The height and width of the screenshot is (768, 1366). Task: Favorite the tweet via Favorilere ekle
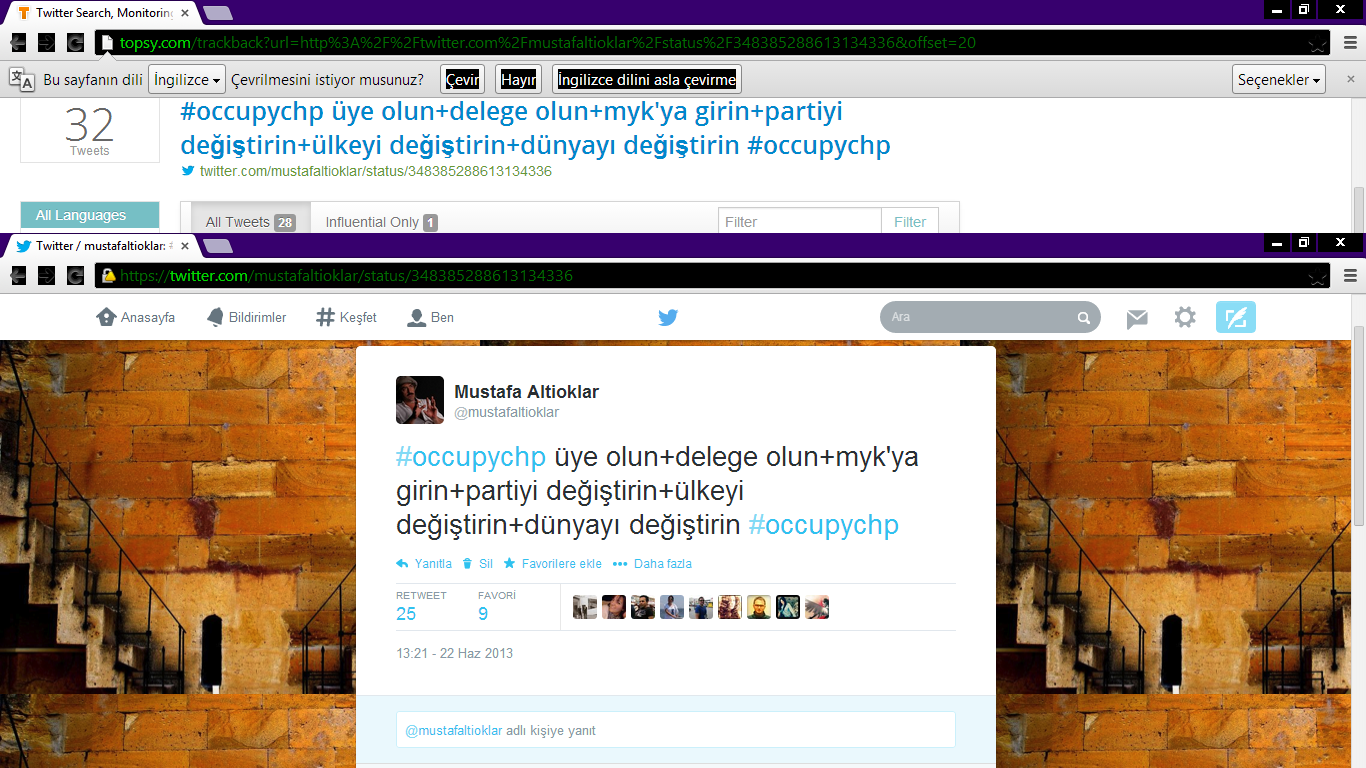[x=553, y=564]
